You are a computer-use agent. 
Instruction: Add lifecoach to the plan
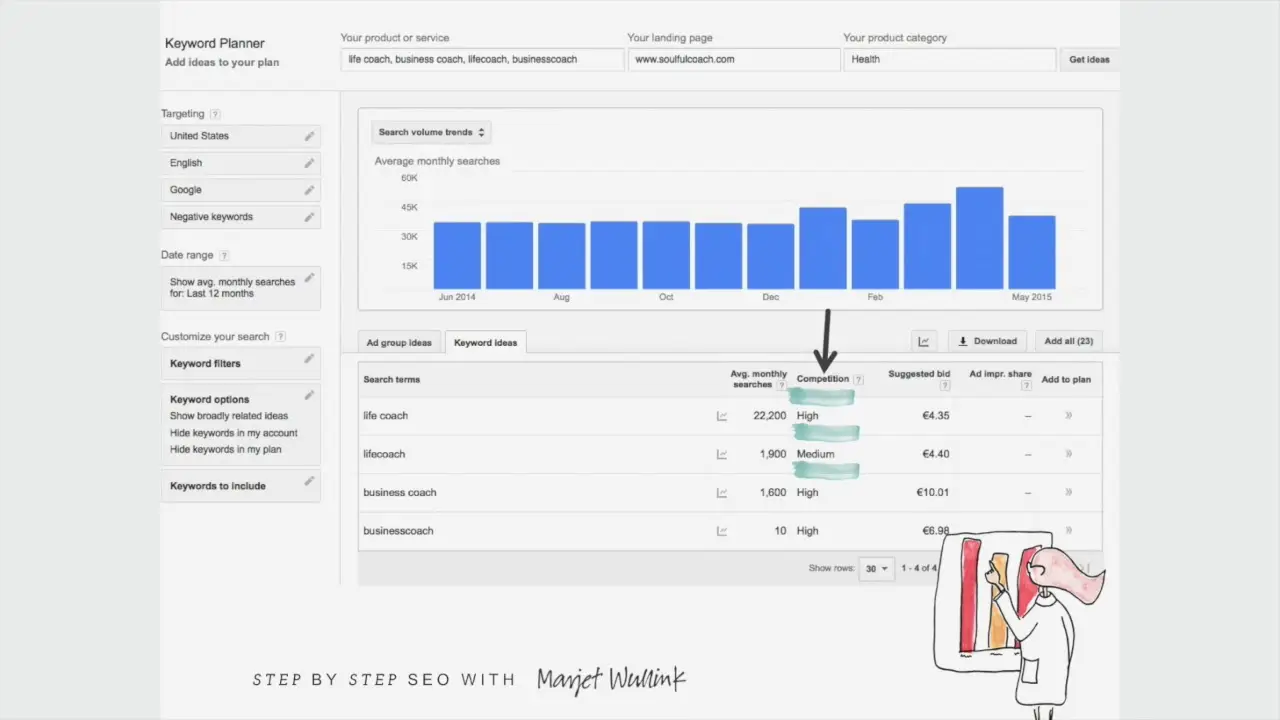tap(1068, 453)
